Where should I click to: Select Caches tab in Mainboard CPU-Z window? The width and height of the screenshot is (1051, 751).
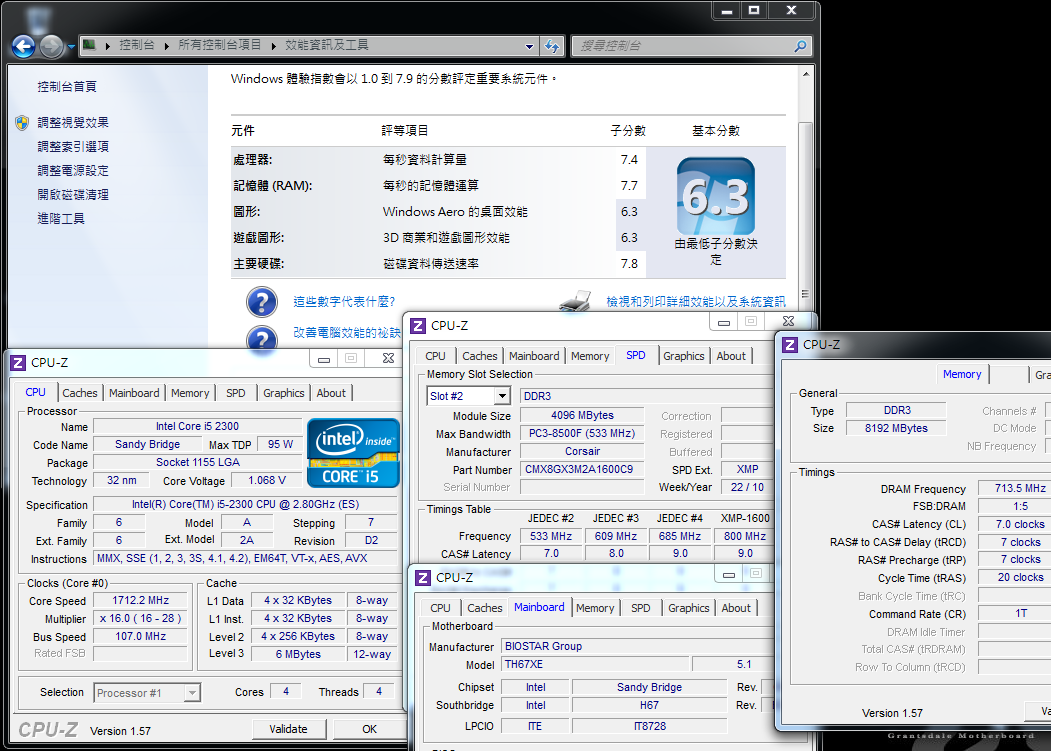tap(485, 608)
